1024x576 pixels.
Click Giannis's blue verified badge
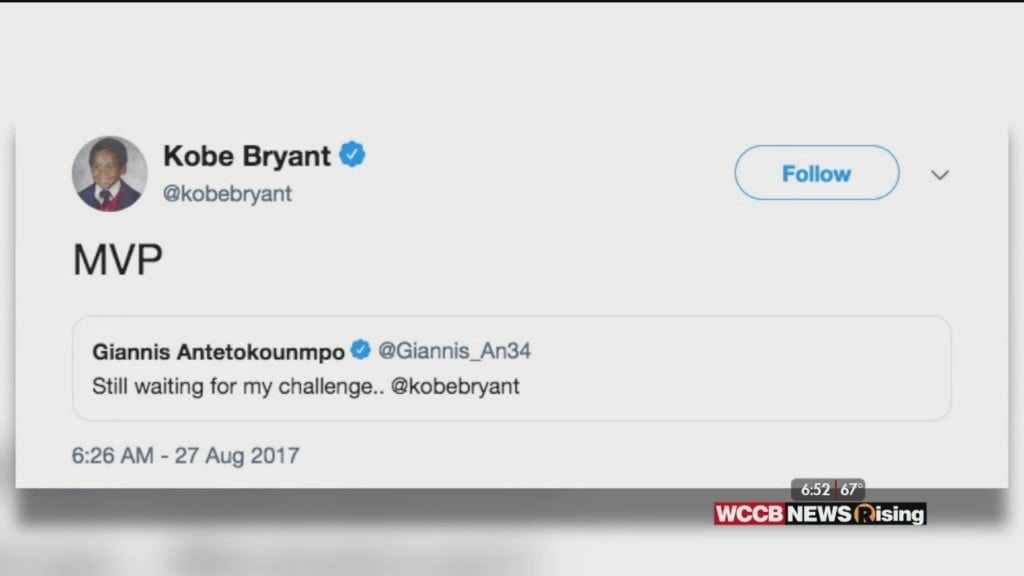tap(360, 350)
